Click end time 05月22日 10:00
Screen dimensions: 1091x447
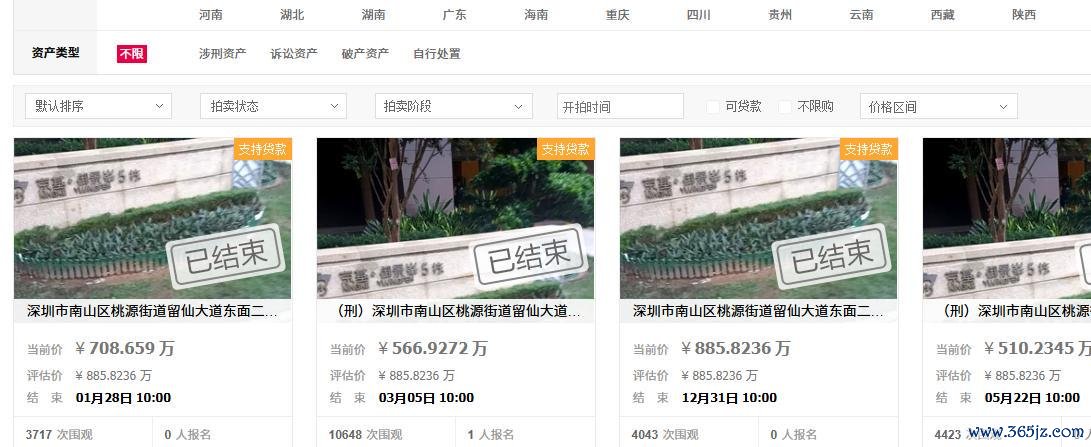1033,398
